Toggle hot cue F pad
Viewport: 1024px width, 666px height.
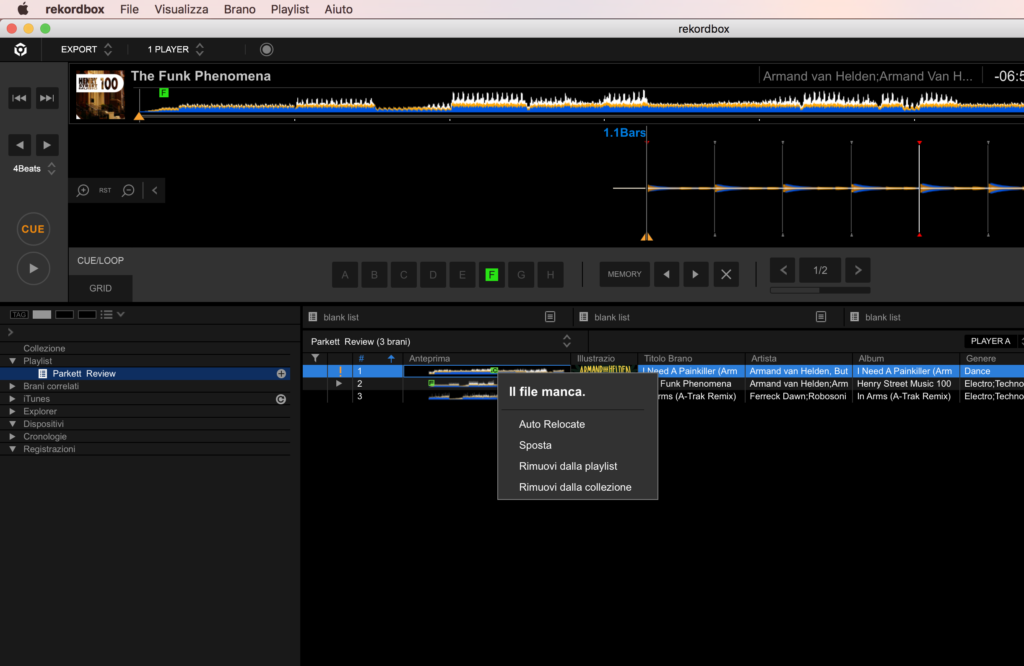point(491,275)
